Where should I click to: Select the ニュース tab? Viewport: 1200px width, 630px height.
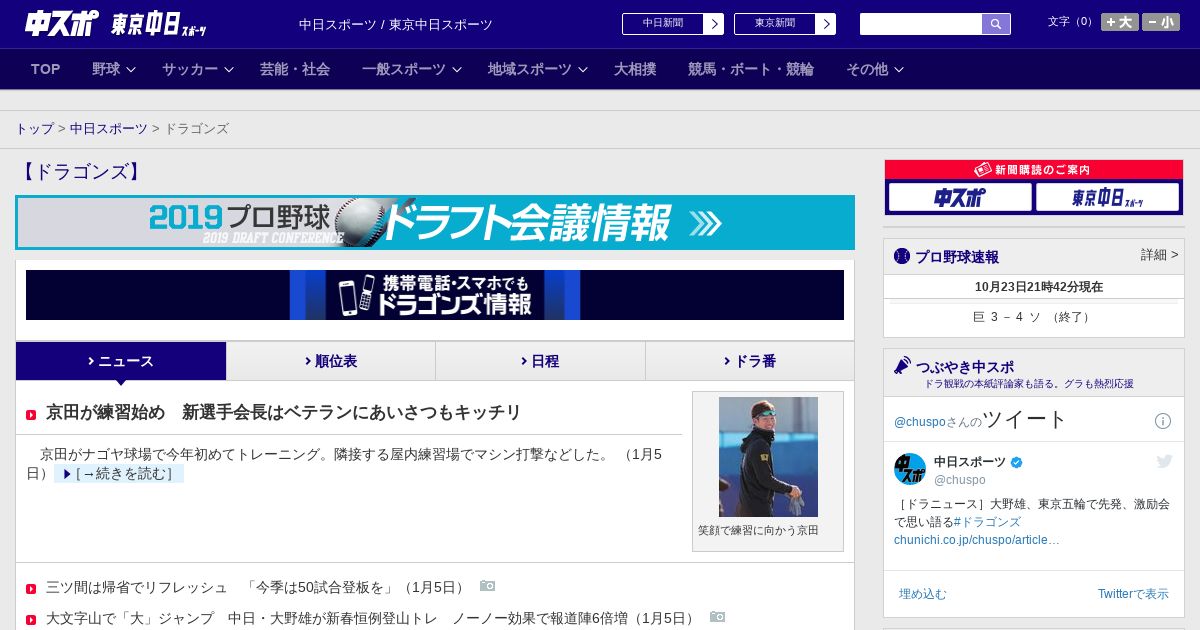[121, 361]
